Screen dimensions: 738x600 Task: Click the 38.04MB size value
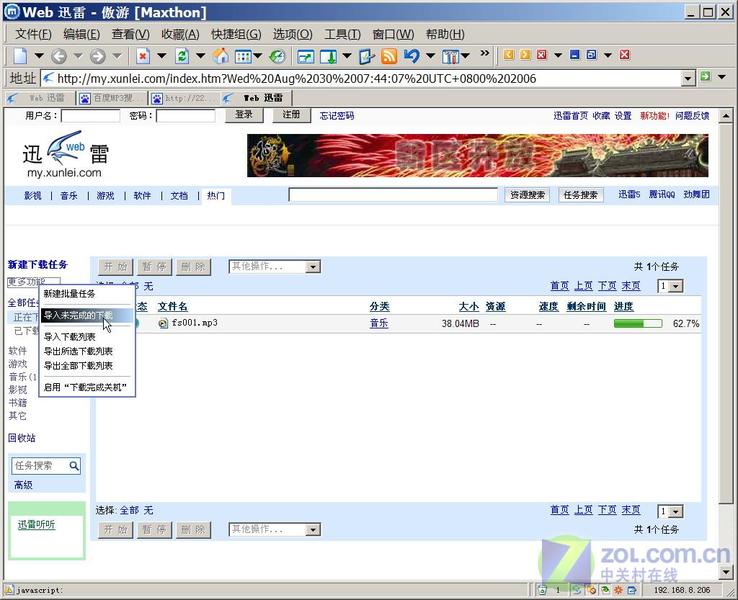(x=460, y=324)
